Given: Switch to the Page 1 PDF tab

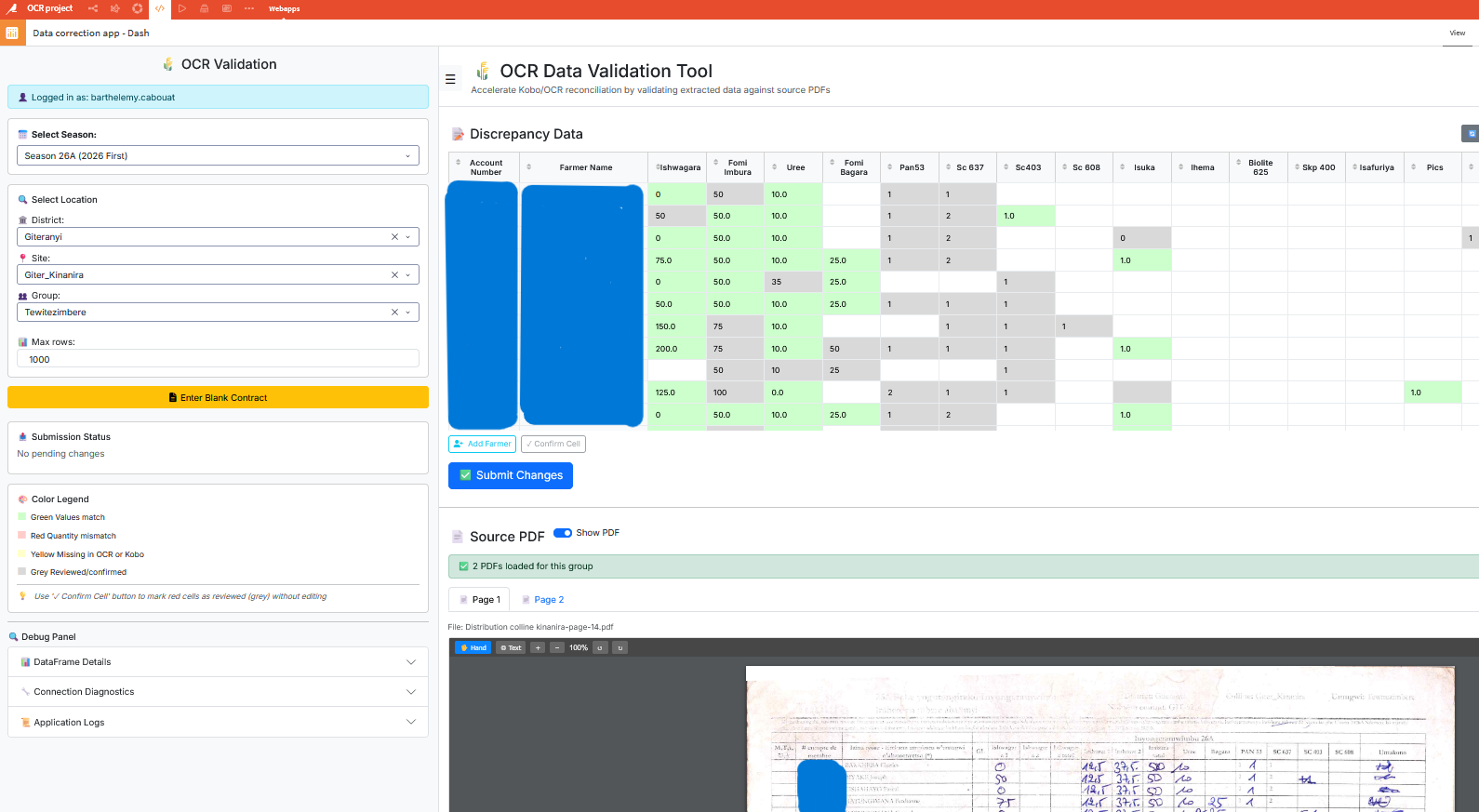Looking at the screenshot, I should coord(479,600).
